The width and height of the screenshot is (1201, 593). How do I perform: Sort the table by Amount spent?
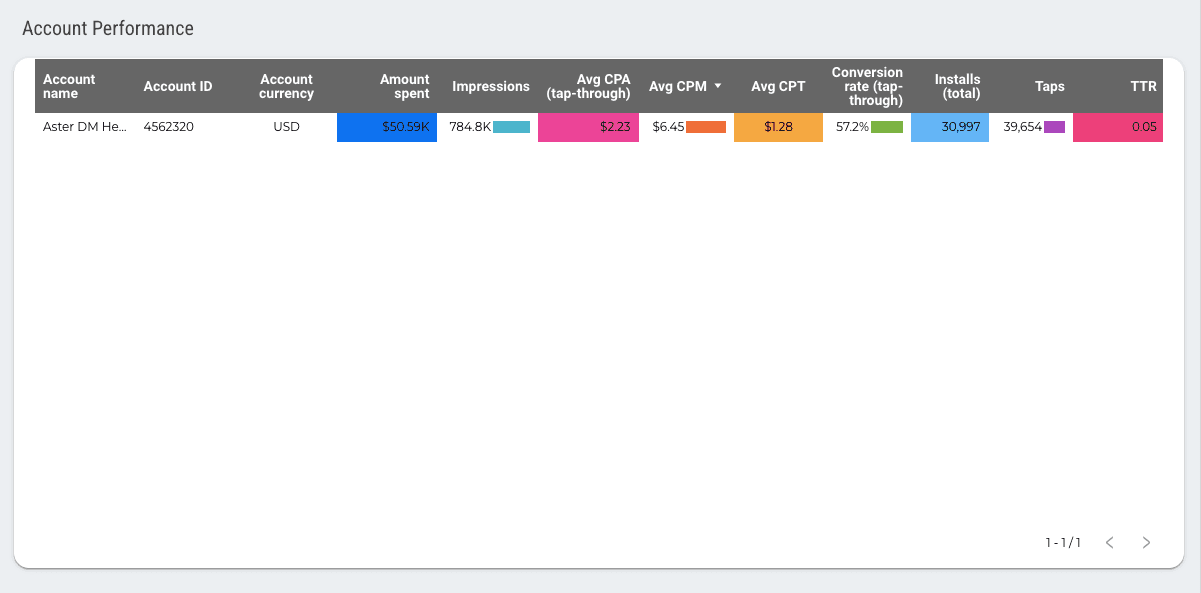[x=404, y=87]
